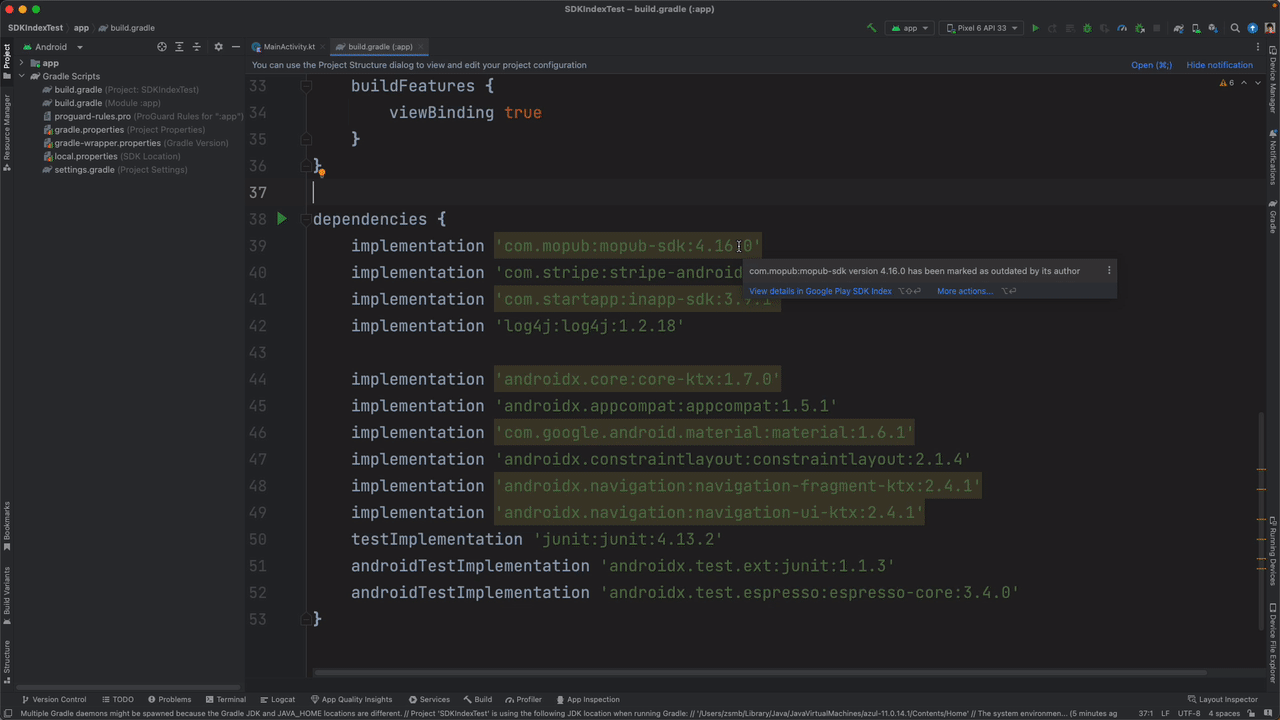This screenshot has width=1280, height=720.
Task: Click the UTF-8 encoding status bar widget
Action: point(1189,714)
